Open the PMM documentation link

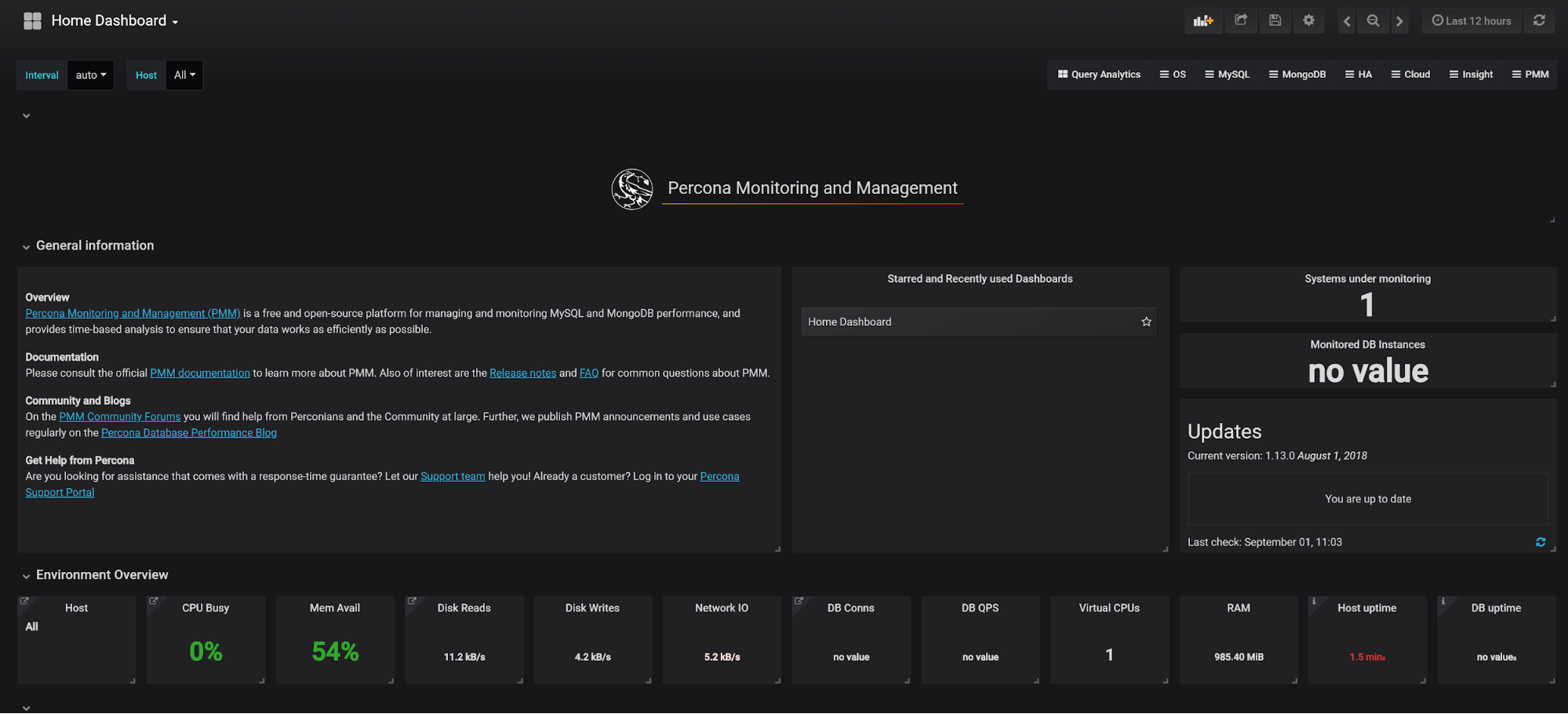click(x=199, y=373)
